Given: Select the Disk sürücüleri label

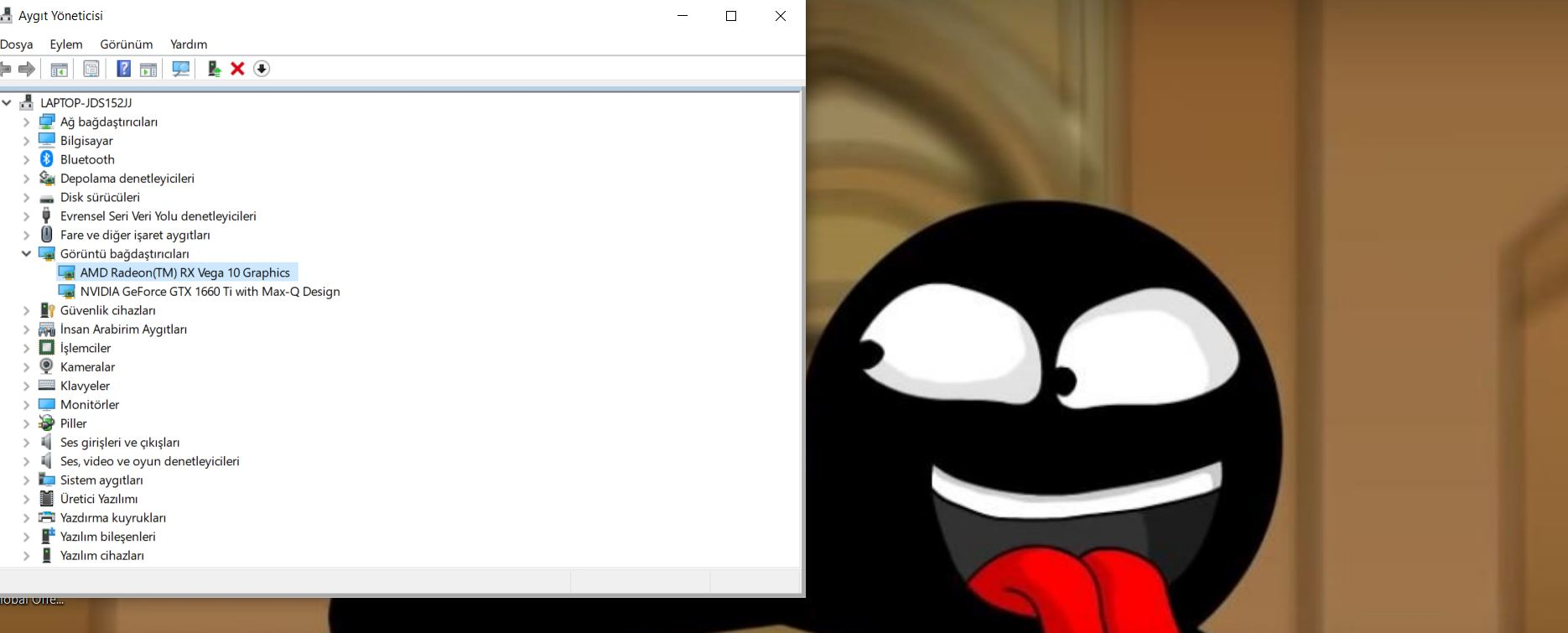Looking at the screenshot, I should pos(101,198).
